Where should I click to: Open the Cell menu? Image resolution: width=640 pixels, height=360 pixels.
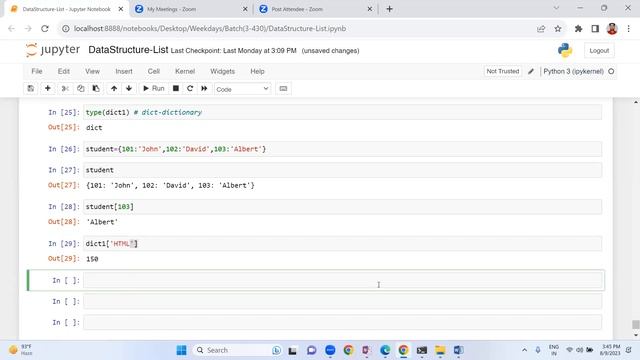(153, 71)
